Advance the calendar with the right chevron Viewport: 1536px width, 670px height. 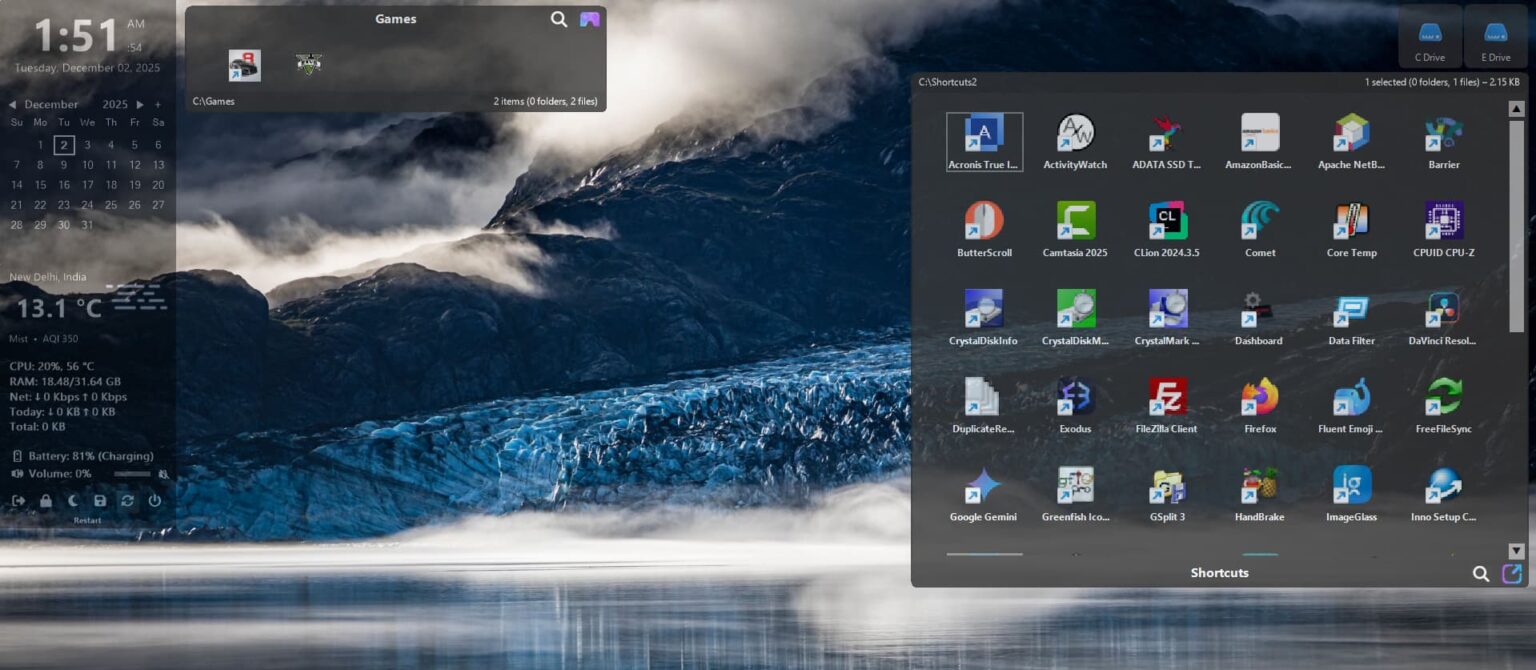click(x=141, y=104)
